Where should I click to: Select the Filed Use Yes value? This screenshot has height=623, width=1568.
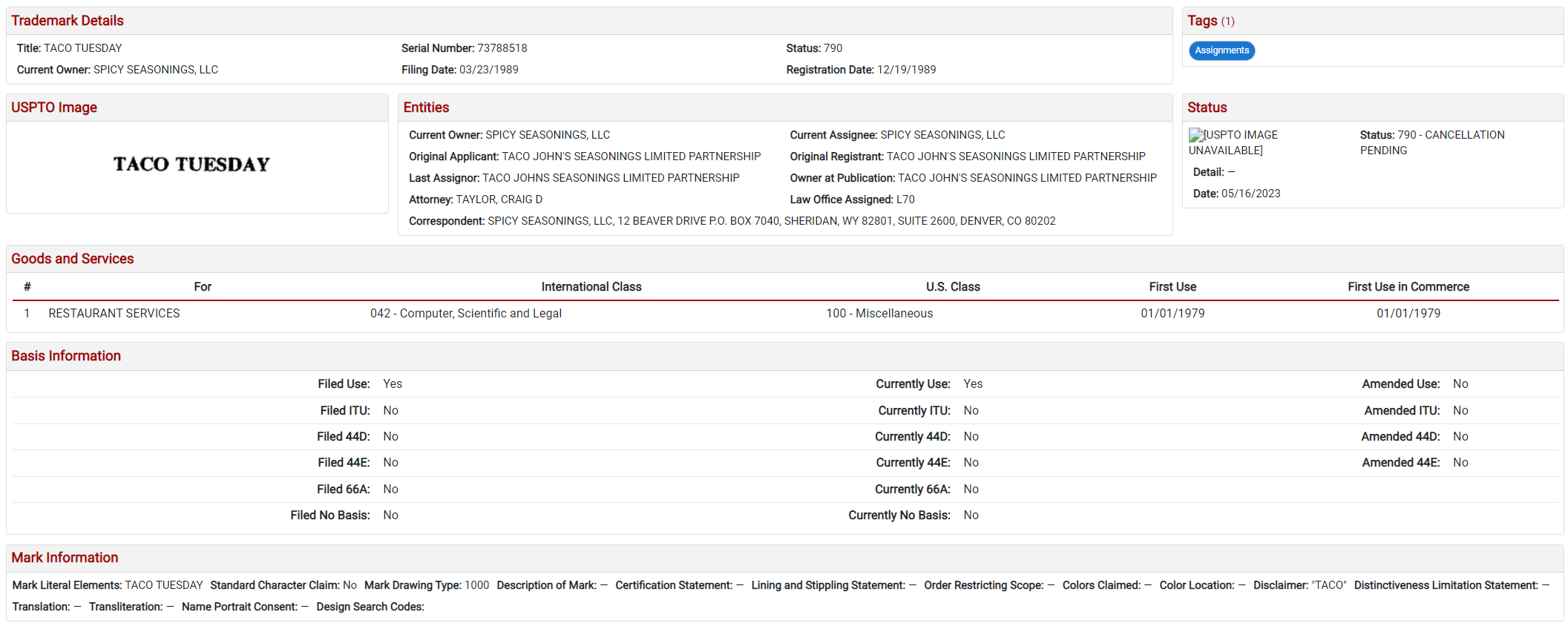pyautogui.click(x=393, y=384)
